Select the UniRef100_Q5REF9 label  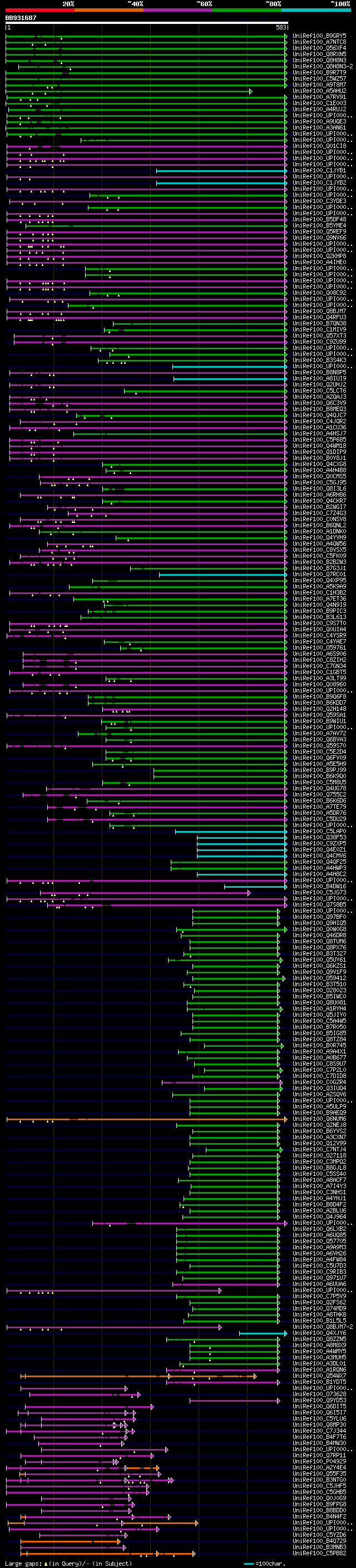pyautogui.click(x=319, y=231)
